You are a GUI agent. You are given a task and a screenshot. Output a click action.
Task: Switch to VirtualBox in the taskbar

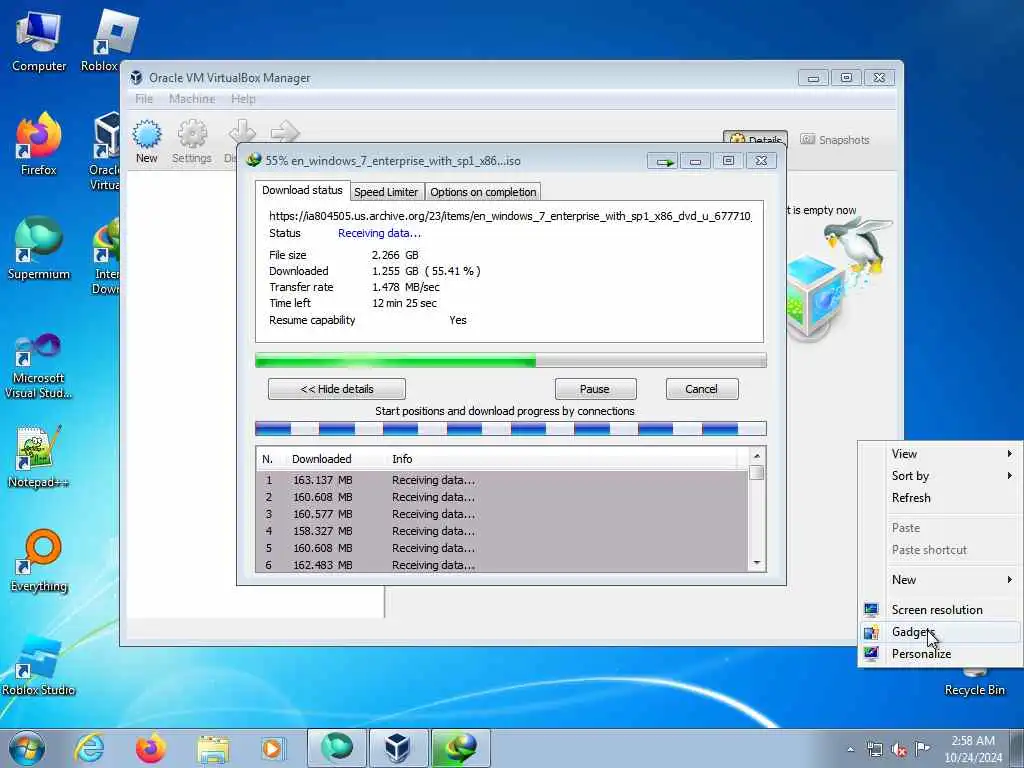(x=398, y=748)
